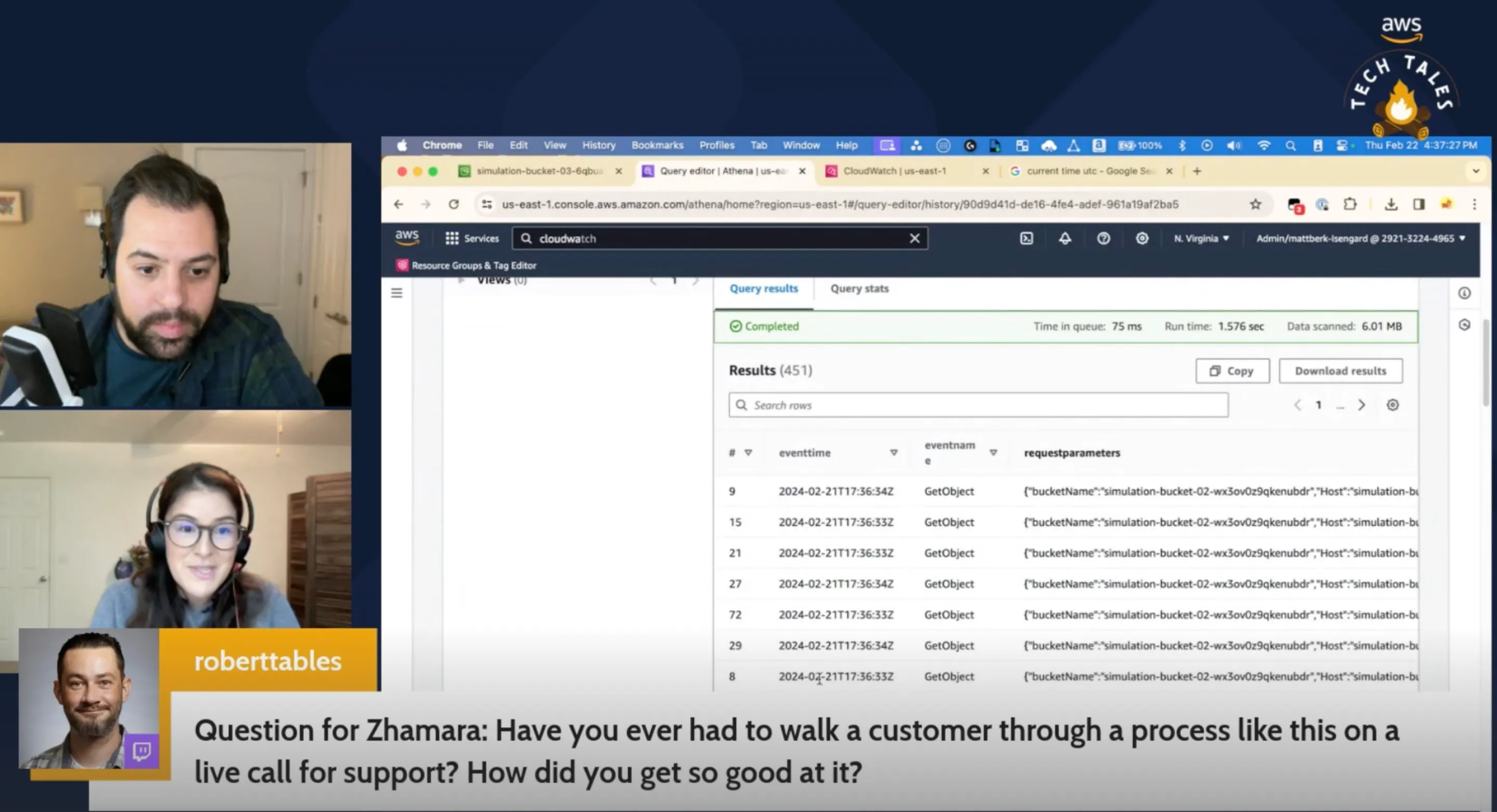Image resolution: width=1497 pixels, height=812 pixels.
Task: Clear the cloudwatch search box
Action: (x=914, y=238)
